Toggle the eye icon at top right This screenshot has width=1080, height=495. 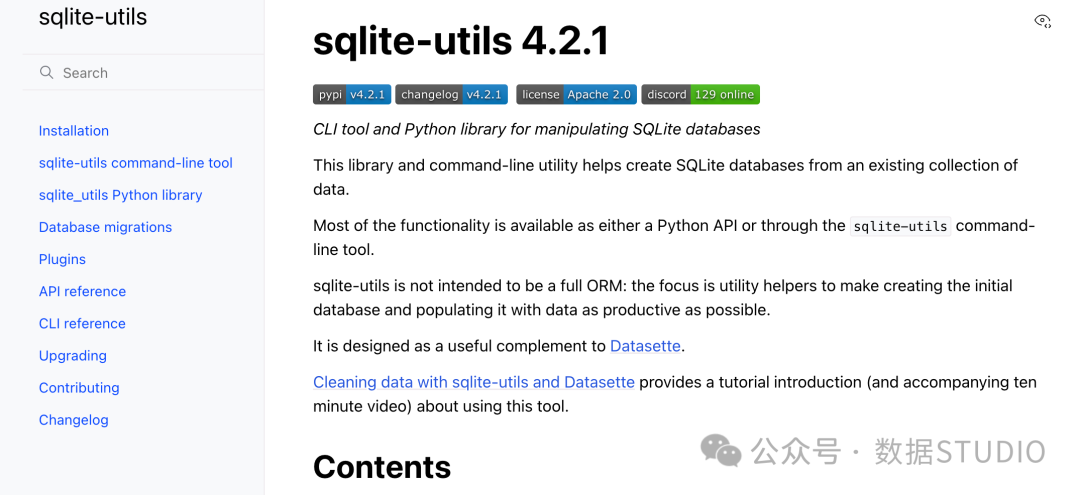(1043, 21)
